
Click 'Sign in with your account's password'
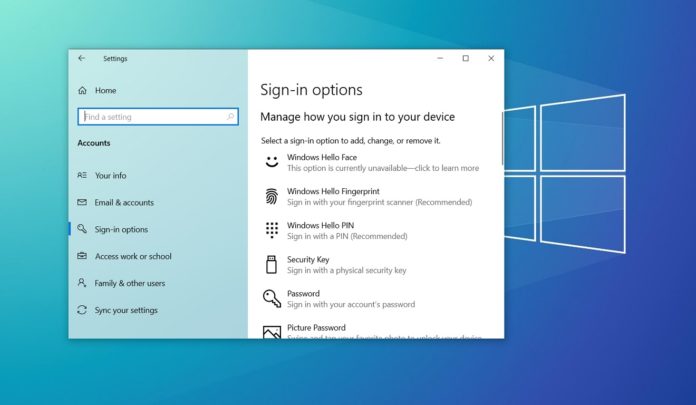click(x=351, y=305)
